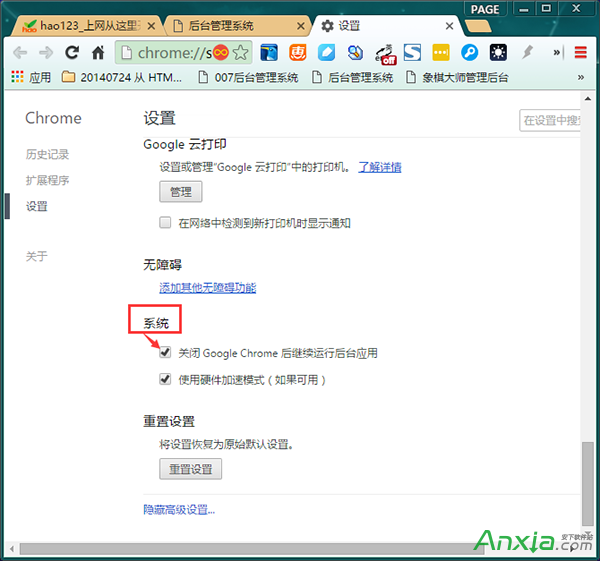Screen dimensions: 600x561
Task: Click the red infinity icon in address bar
Action: tap(221, 52)
